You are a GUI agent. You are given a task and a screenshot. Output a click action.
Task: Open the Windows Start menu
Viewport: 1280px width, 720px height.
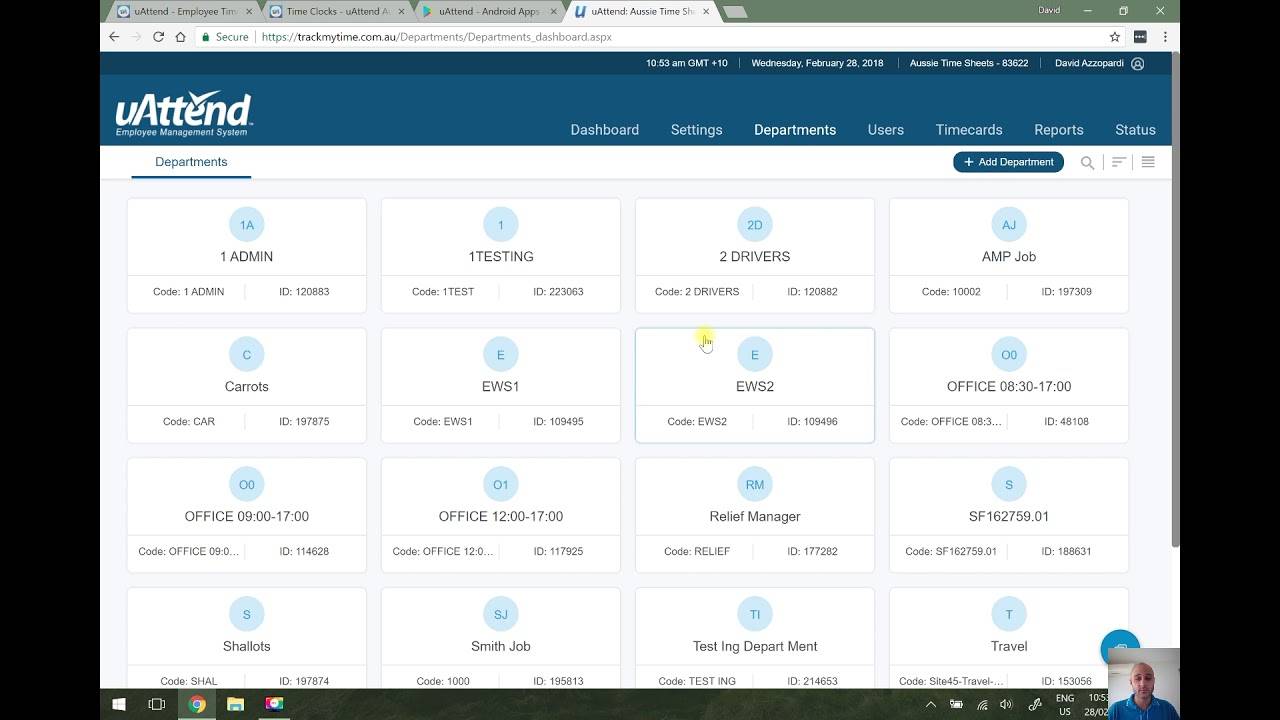[x=119, y=704]
